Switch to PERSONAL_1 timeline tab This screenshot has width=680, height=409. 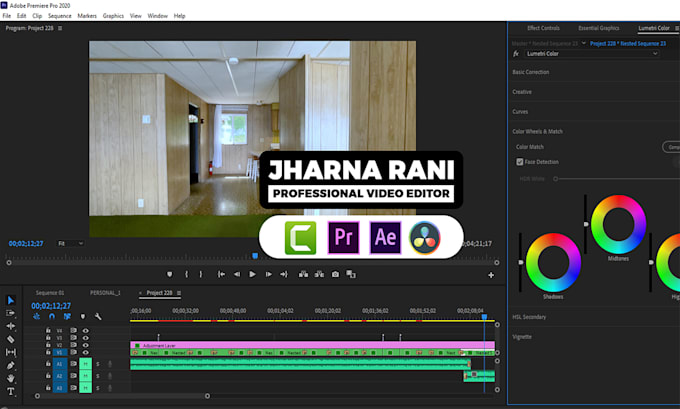(x=105, y=293)
